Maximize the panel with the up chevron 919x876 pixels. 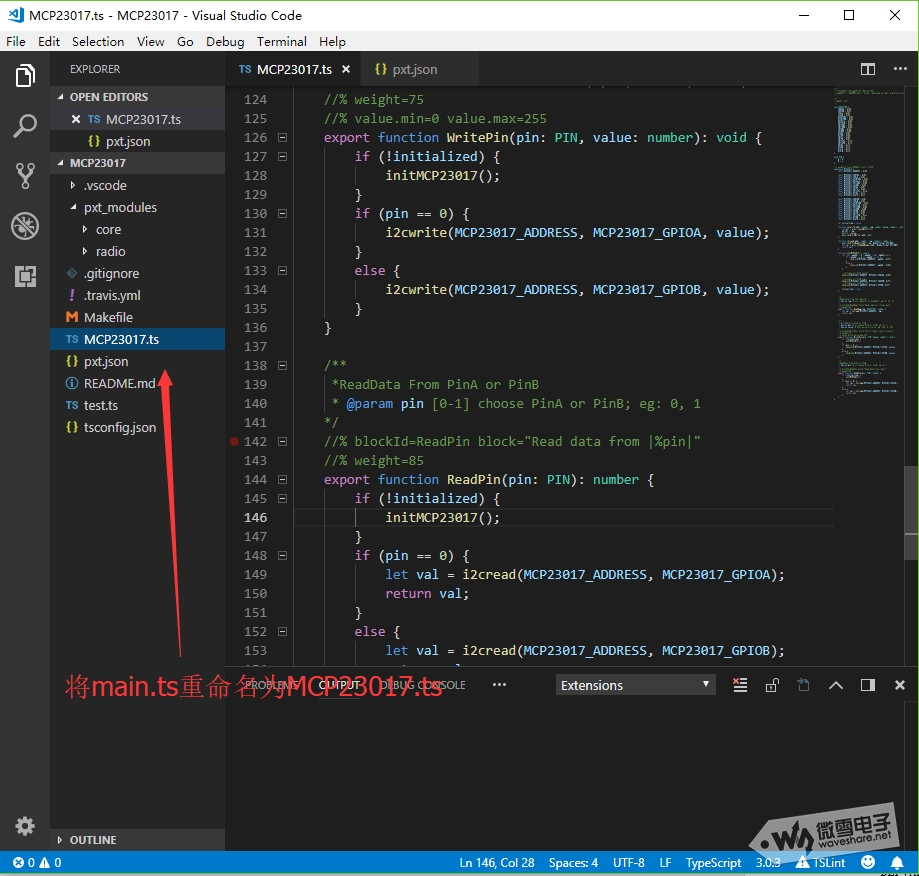pos(836,685)
